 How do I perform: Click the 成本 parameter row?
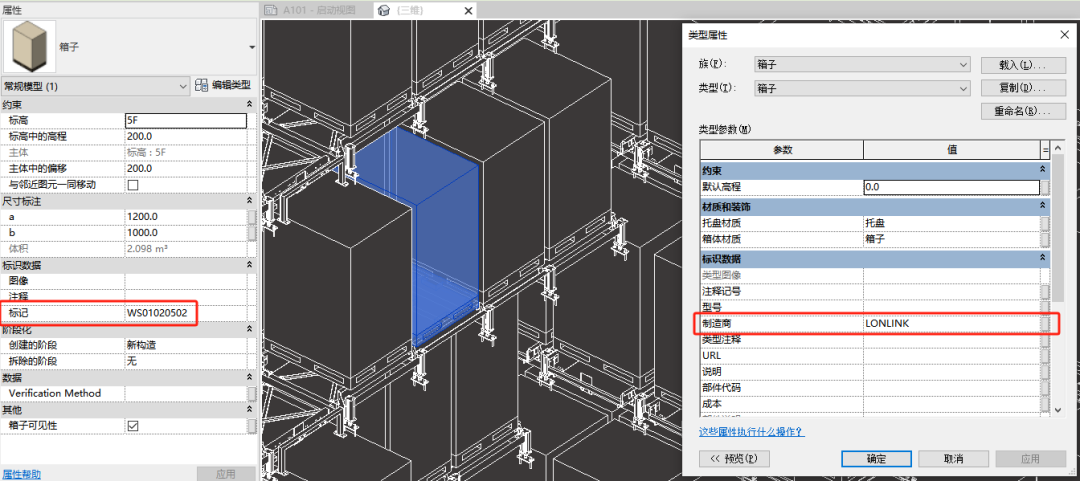pos(875,403)
